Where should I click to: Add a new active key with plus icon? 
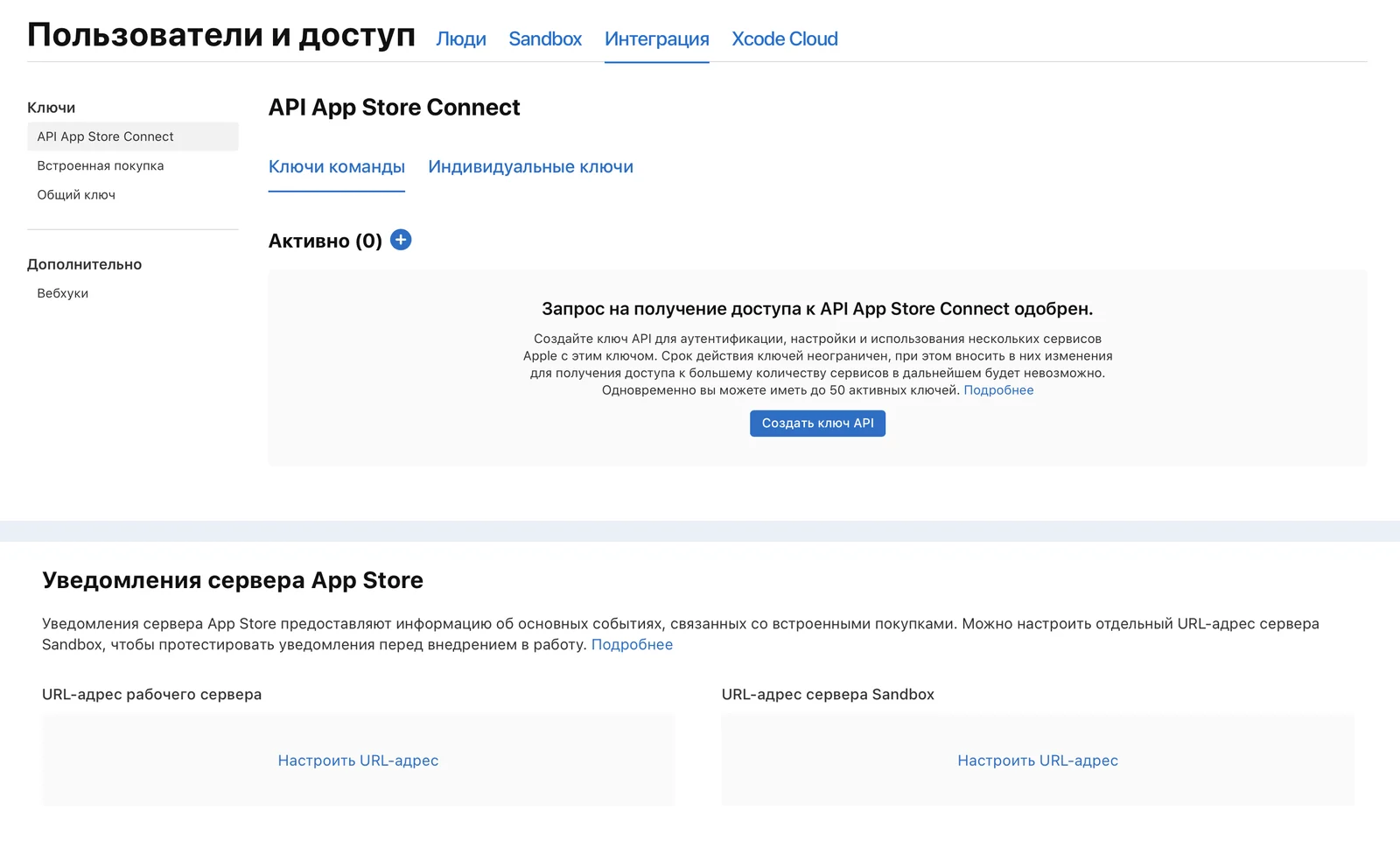pyautogui.click(x=401, y=240)
